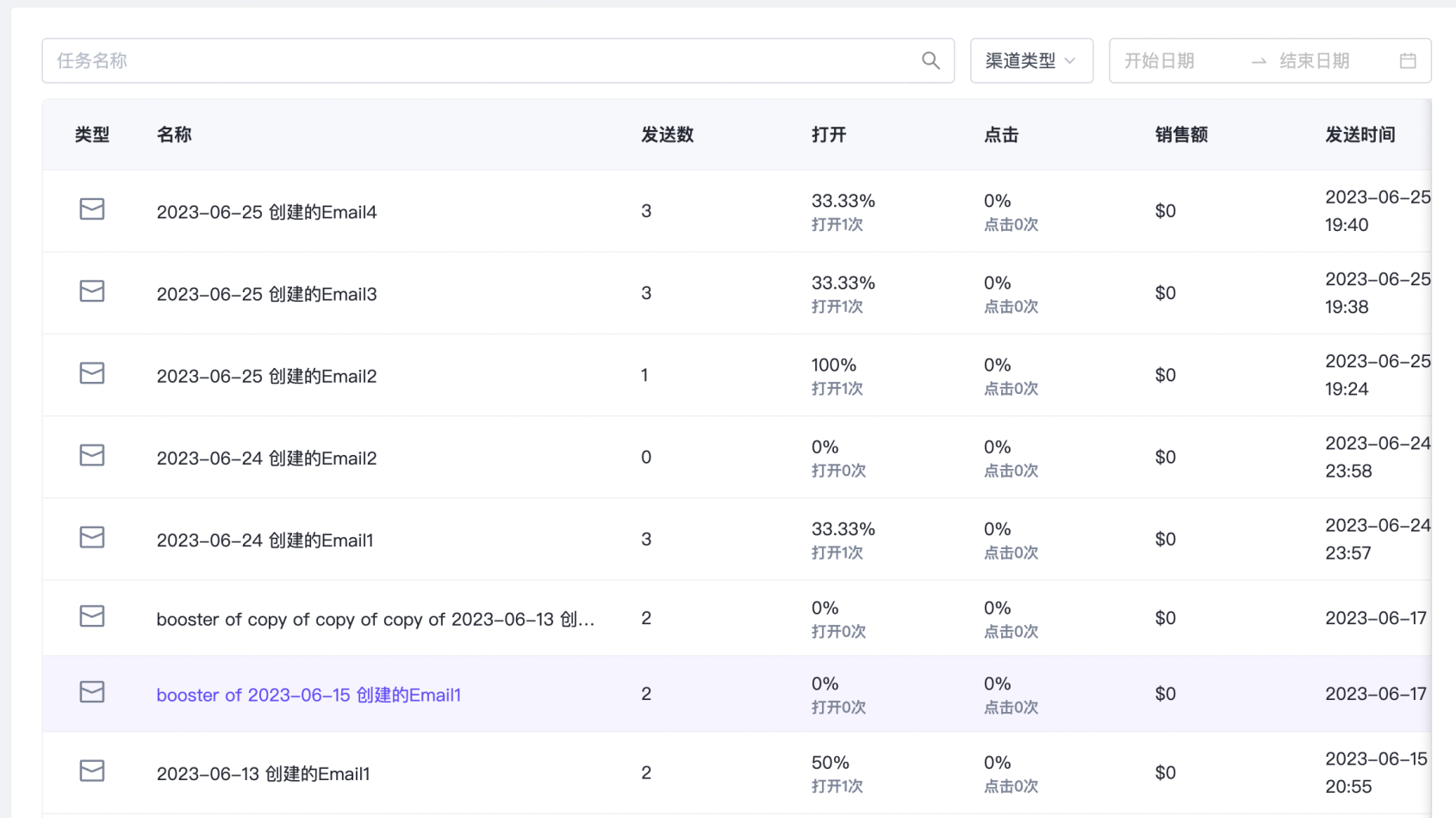1456x818 pixels.
Task: Click envelope icon for 2023-06-25 Email3 row
Action: (x=92, y=291)
